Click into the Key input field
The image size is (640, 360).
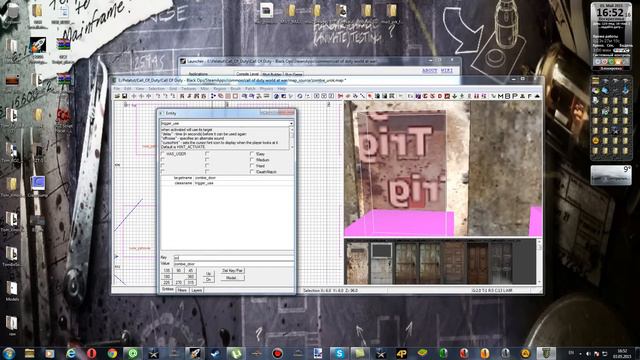(x=233, y=258)
